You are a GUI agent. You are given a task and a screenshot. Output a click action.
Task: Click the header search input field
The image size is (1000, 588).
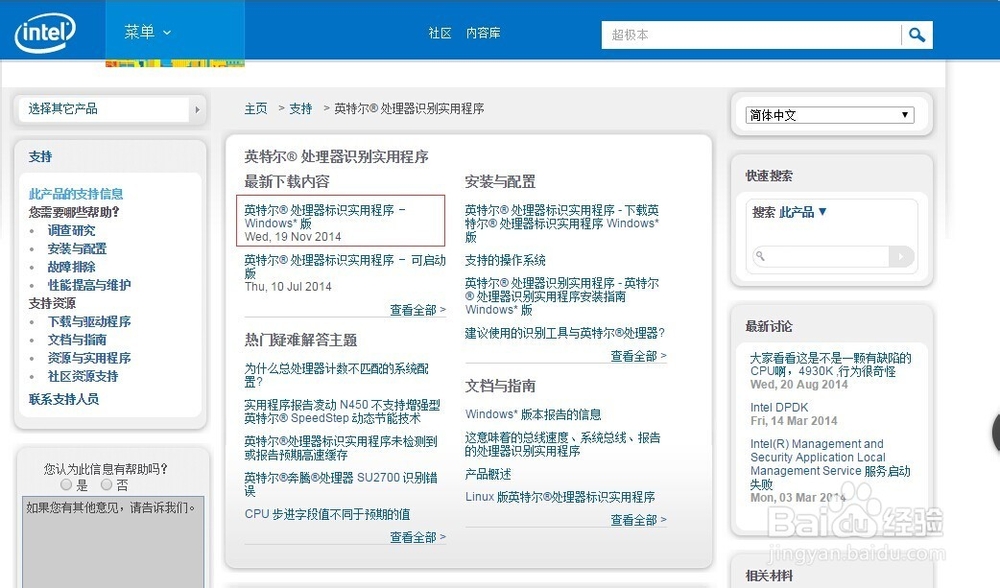click(x=751, y=35)
